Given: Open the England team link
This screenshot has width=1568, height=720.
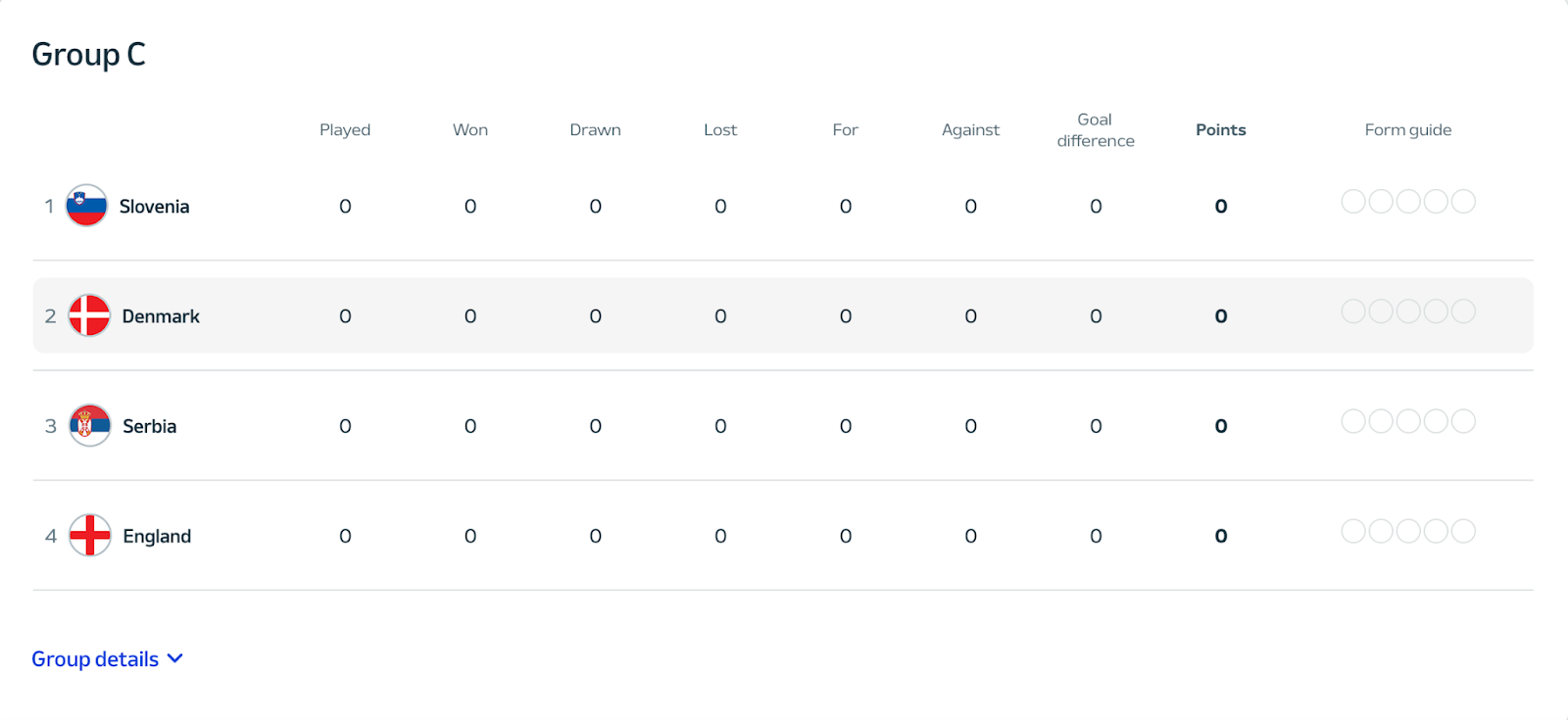Looking at the screenshot, I should tap(157, 536).
